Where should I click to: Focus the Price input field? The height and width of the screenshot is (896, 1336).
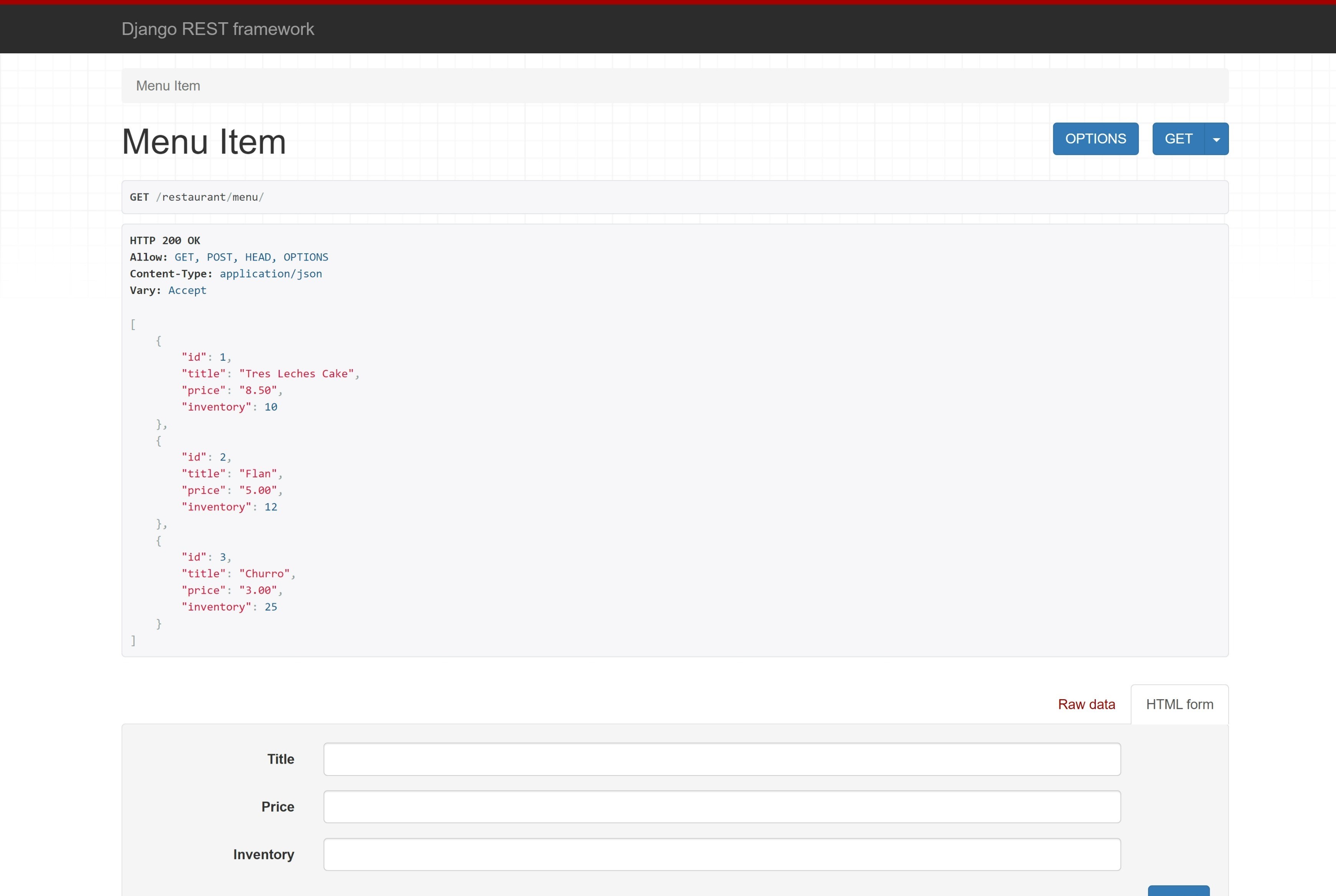721,806
